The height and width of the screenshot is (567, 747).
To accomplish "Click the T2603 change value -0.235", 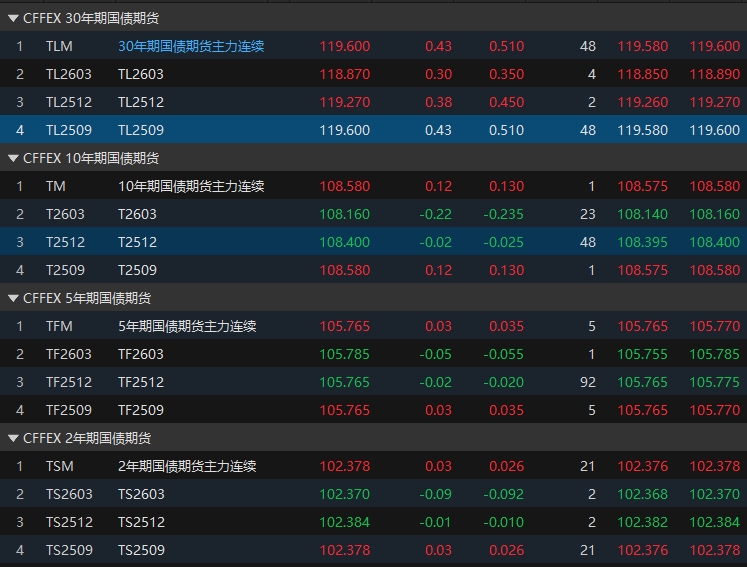I will (504, 214).
